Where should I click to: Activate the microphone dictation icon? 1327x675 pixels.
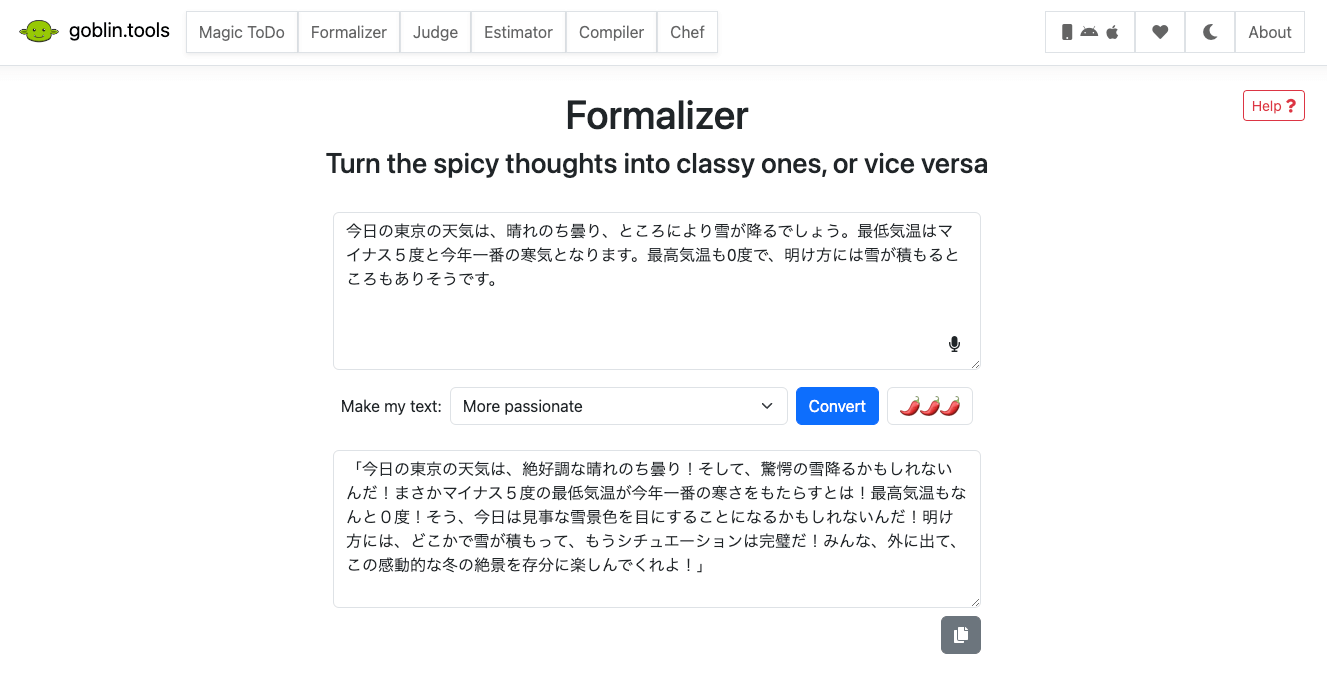pos(953,343)
